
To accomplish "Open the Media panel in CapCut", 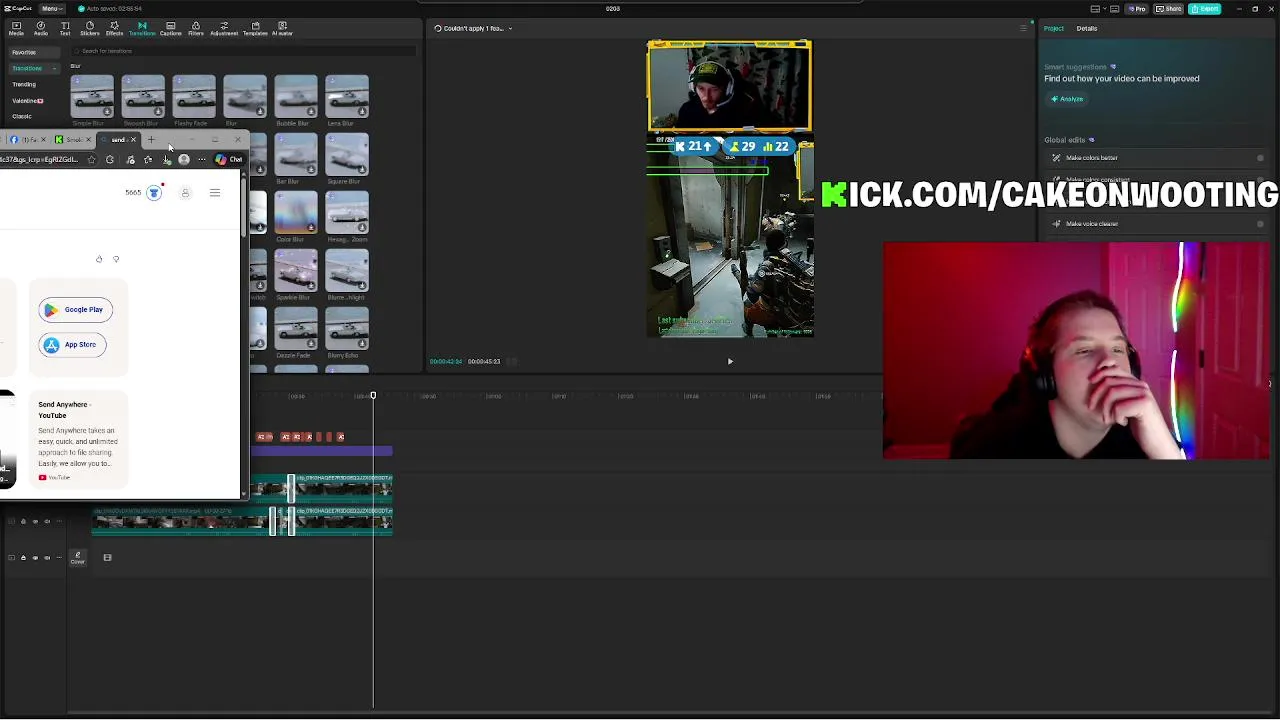I will [16, 28].
